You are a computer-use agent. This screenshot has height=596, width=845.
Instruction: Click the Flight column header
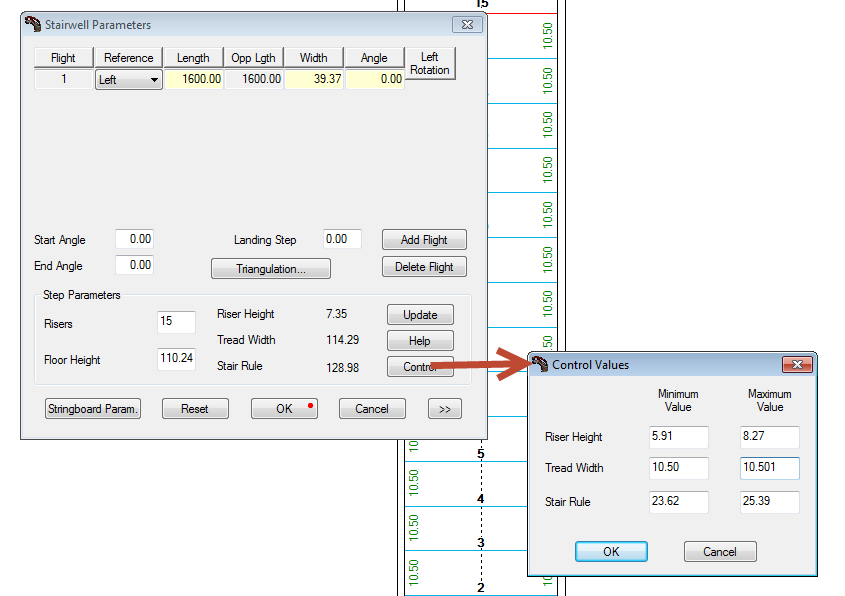(x=63, y=58)
